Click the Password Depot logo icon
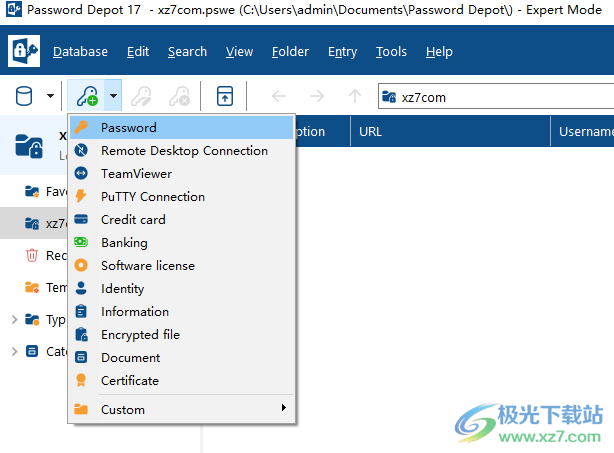 pos(24,51)
